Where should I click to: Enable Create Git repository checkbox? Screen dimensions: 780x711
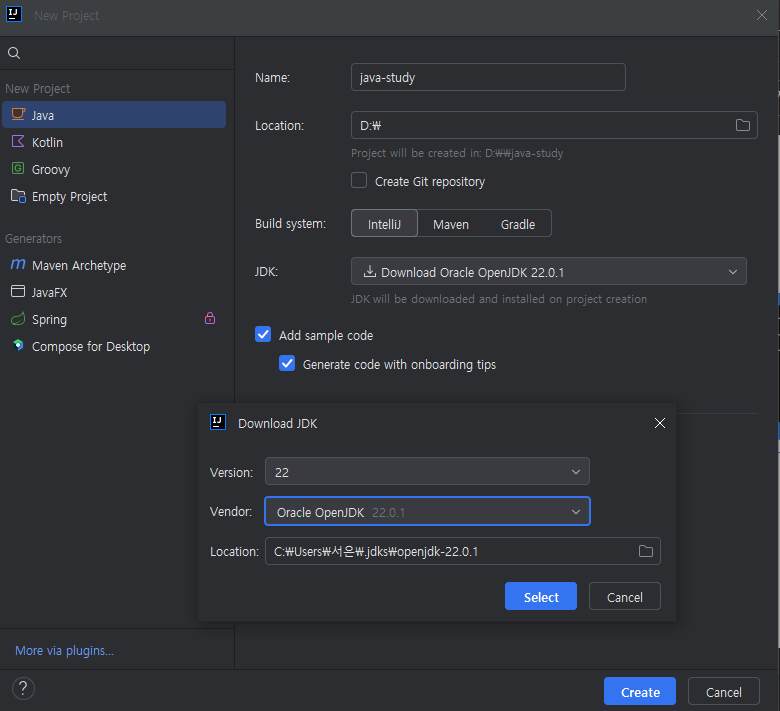click(x=359, y=180)
